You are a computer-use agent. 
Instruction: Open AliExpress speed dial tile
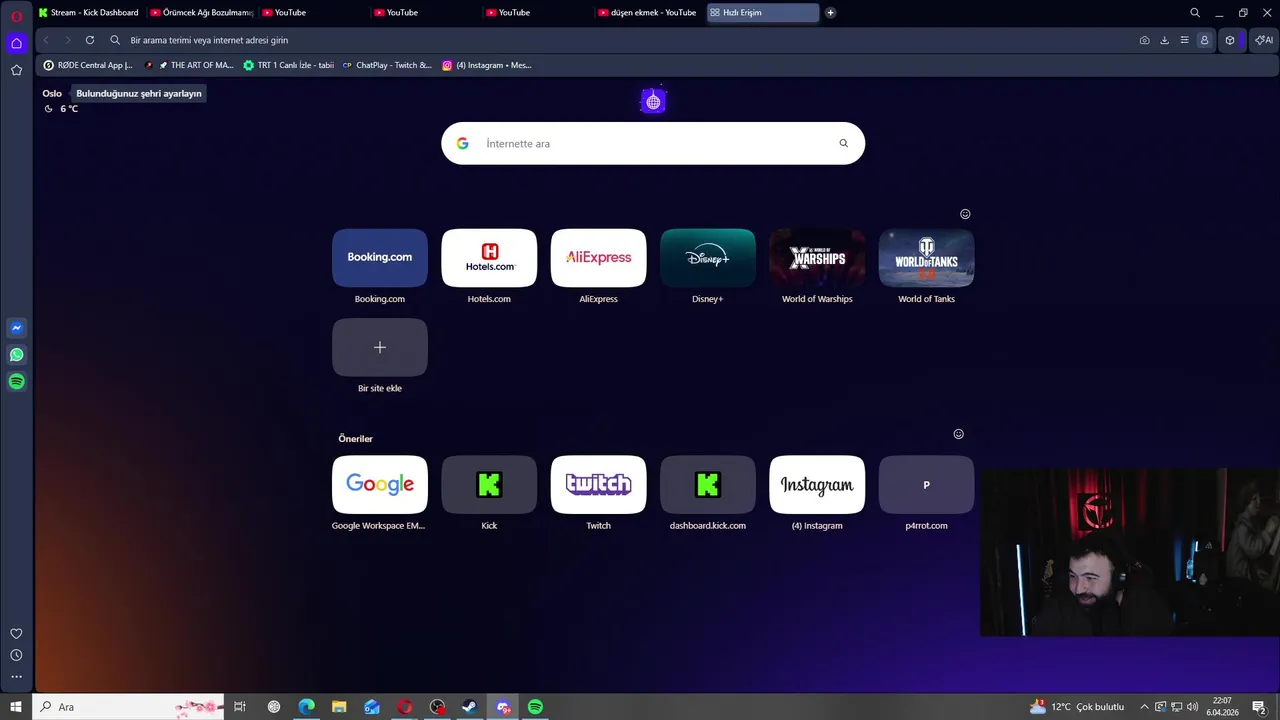[598, 258]
